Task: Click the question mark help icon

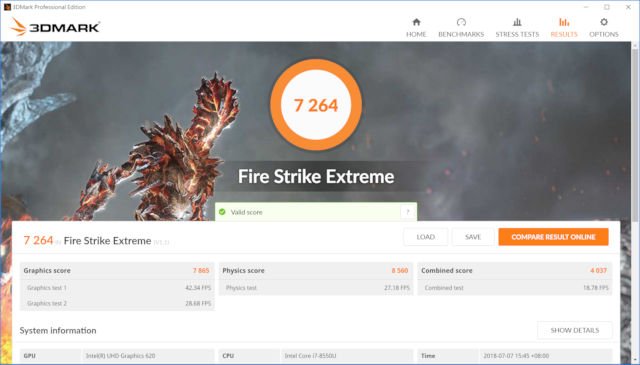Action: (x=407, y=212)
